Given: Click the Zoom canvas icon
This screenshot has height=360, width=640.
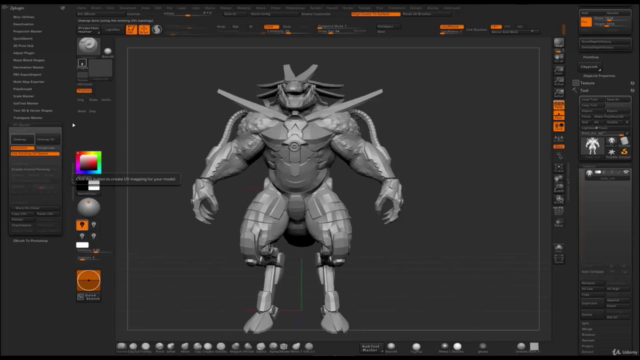Looking at the screenshot, I should [559, 70].
